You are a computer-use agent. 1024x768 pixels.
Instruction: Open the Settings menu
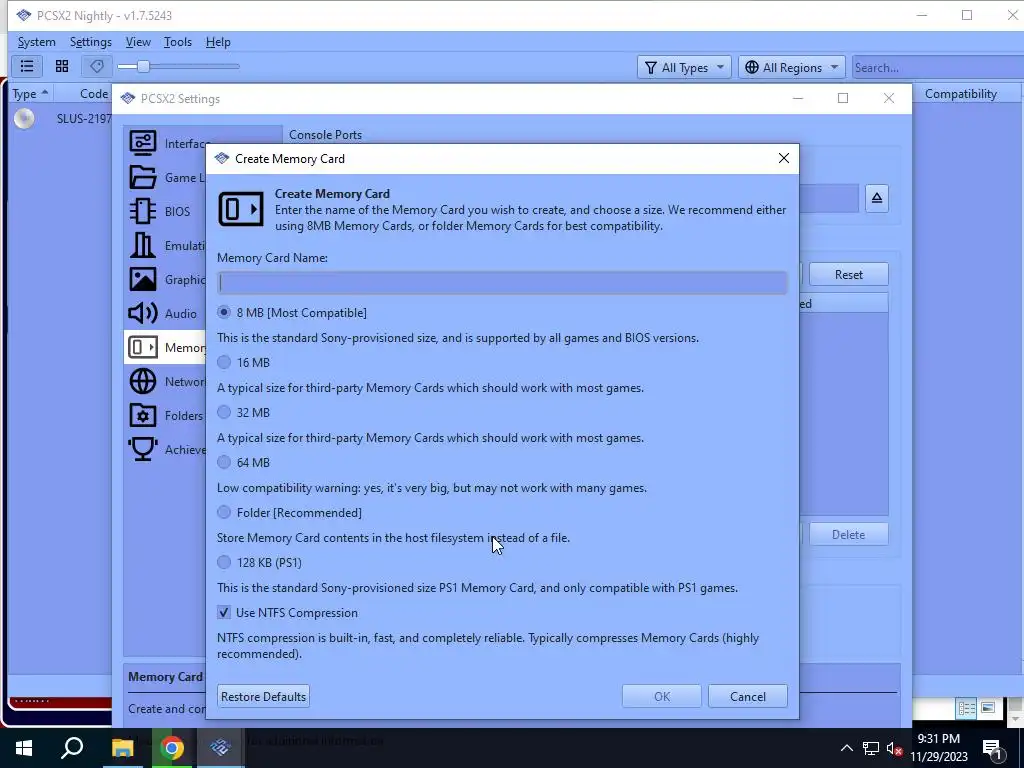click(91, 42)
